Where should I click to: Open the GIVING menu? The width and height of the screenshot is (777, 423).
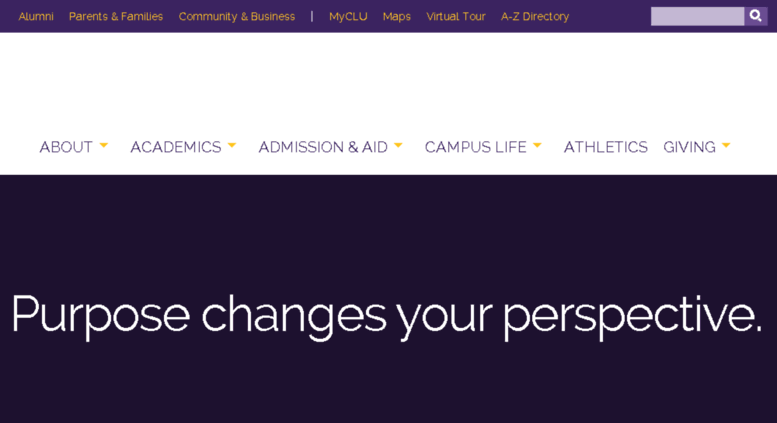(689, 147)
